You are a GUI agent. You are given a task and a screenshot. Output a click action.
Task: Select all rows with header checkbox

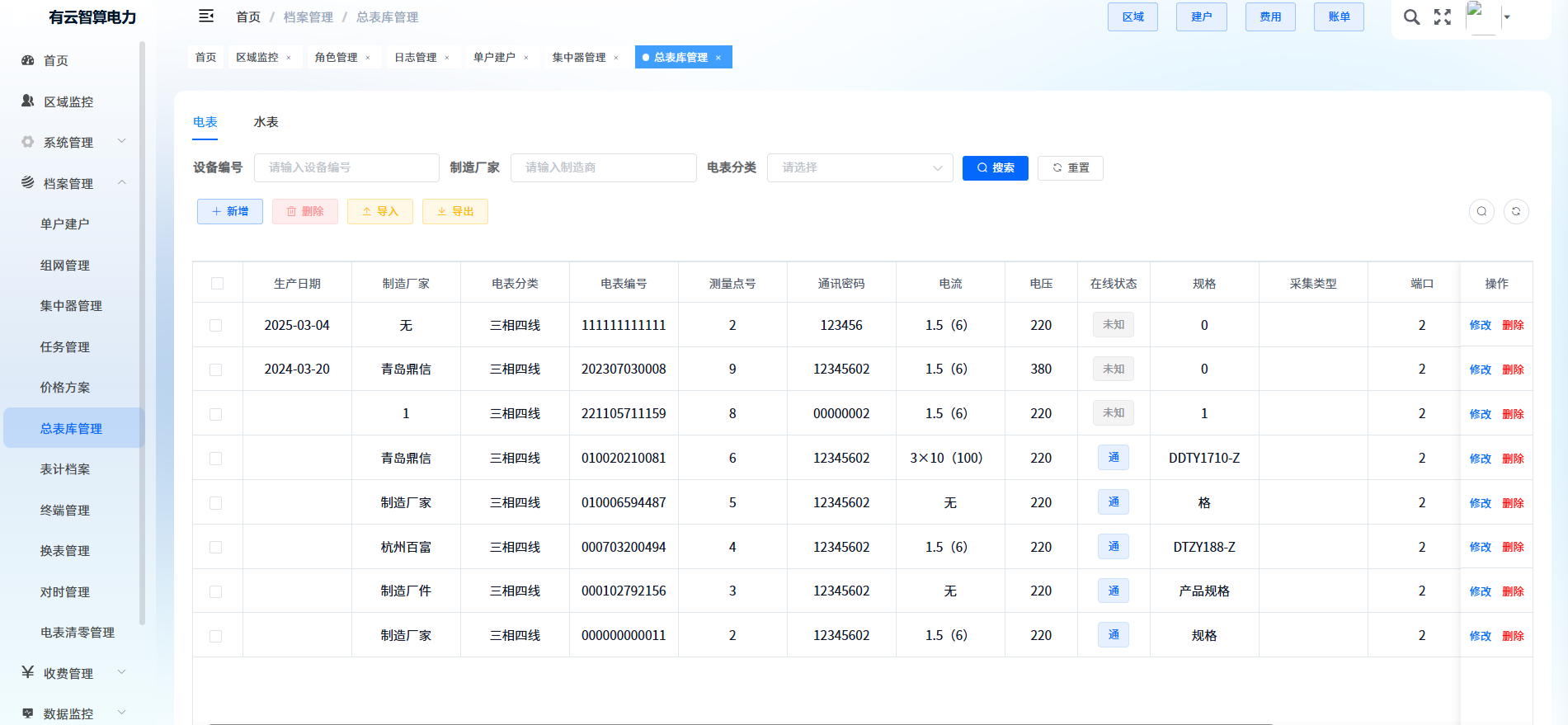[217, 284]
